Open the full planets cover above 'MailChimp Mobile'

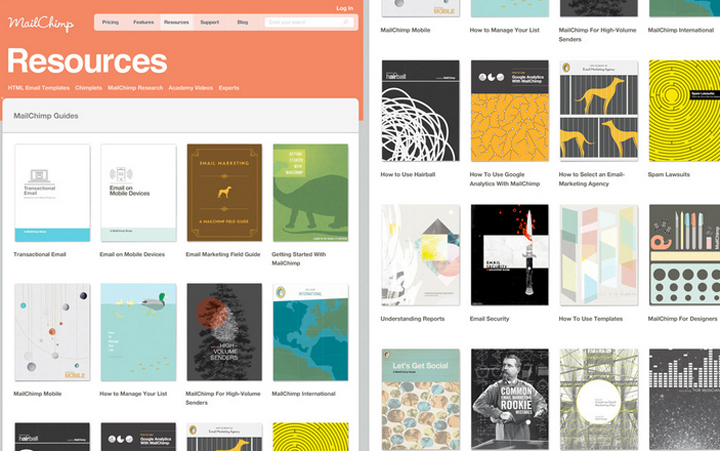[x=52, y=332]
